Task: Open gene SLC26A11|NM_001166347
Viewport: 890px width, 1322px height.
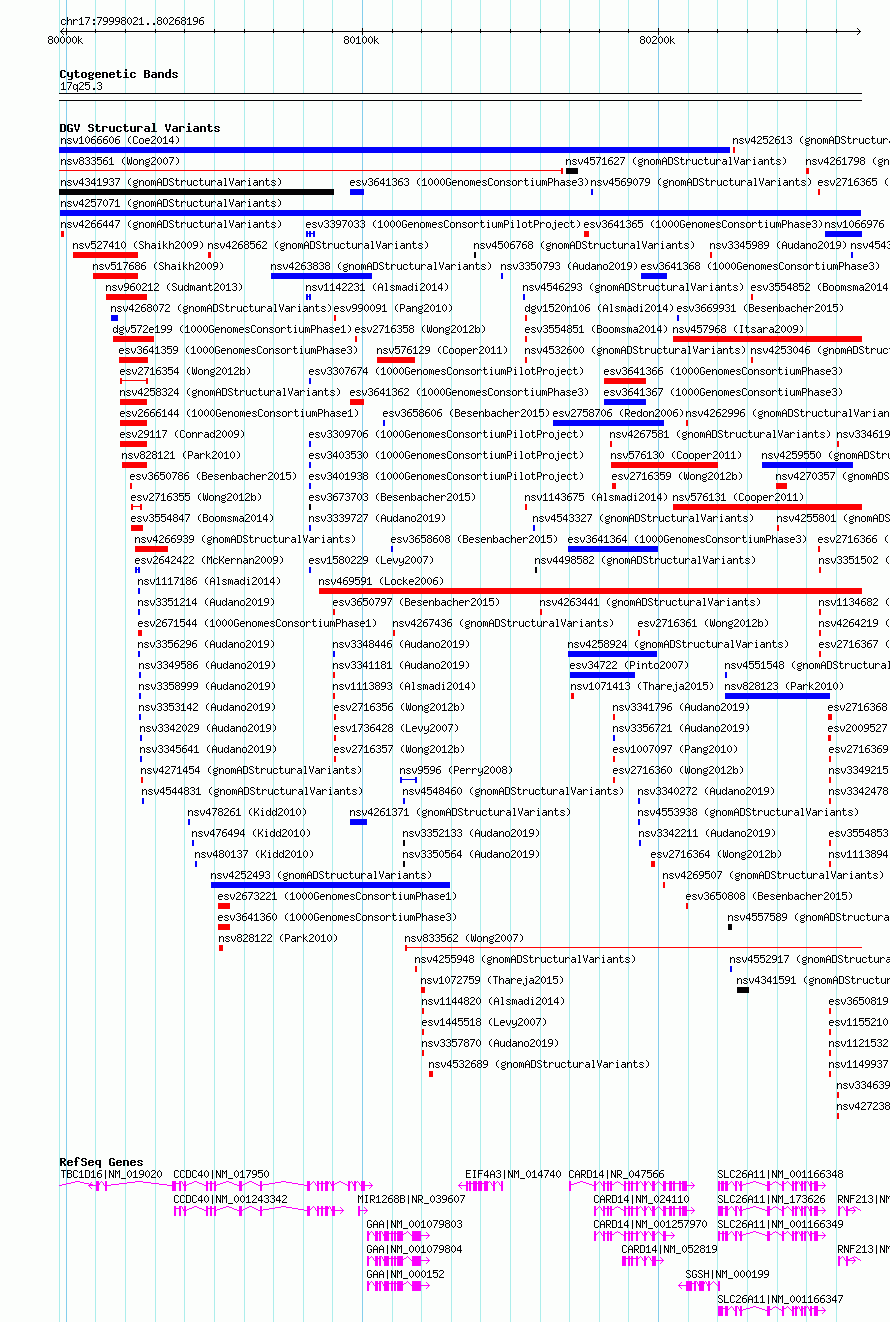Action: pyautogui.click(x=780, y=1299)
